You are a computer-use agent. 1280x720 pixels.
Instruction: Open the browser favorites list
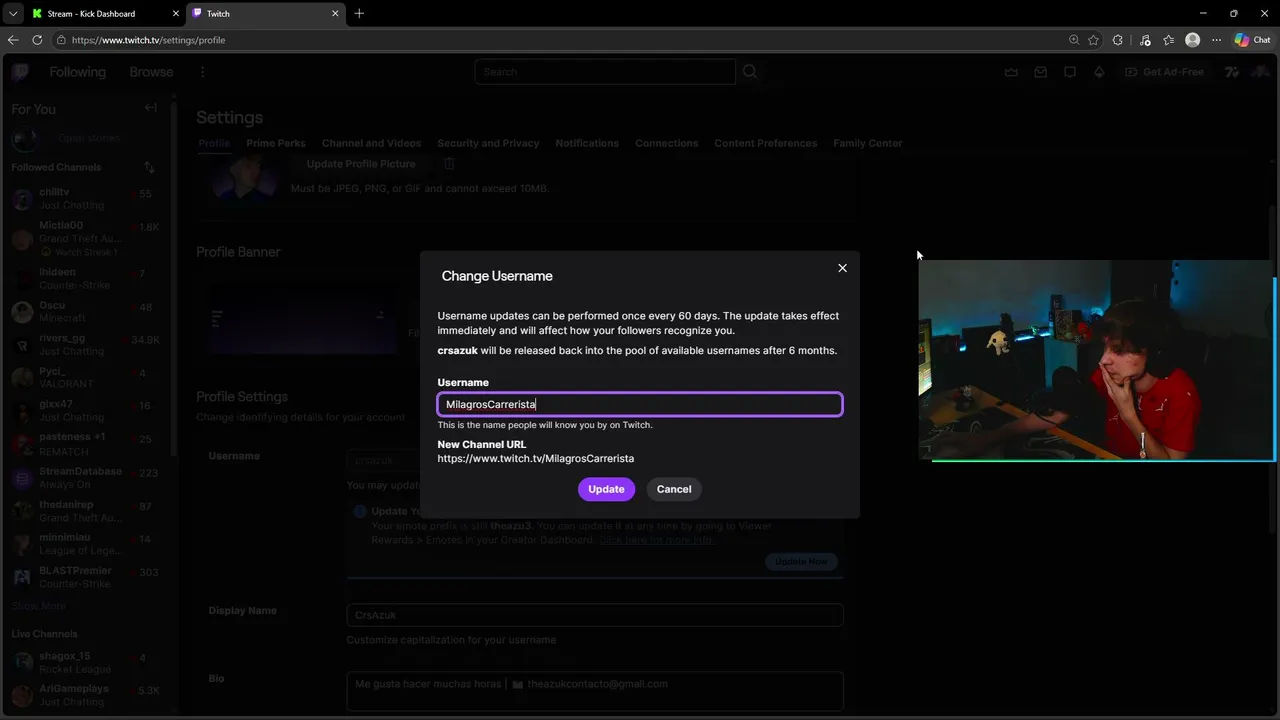1168,40
